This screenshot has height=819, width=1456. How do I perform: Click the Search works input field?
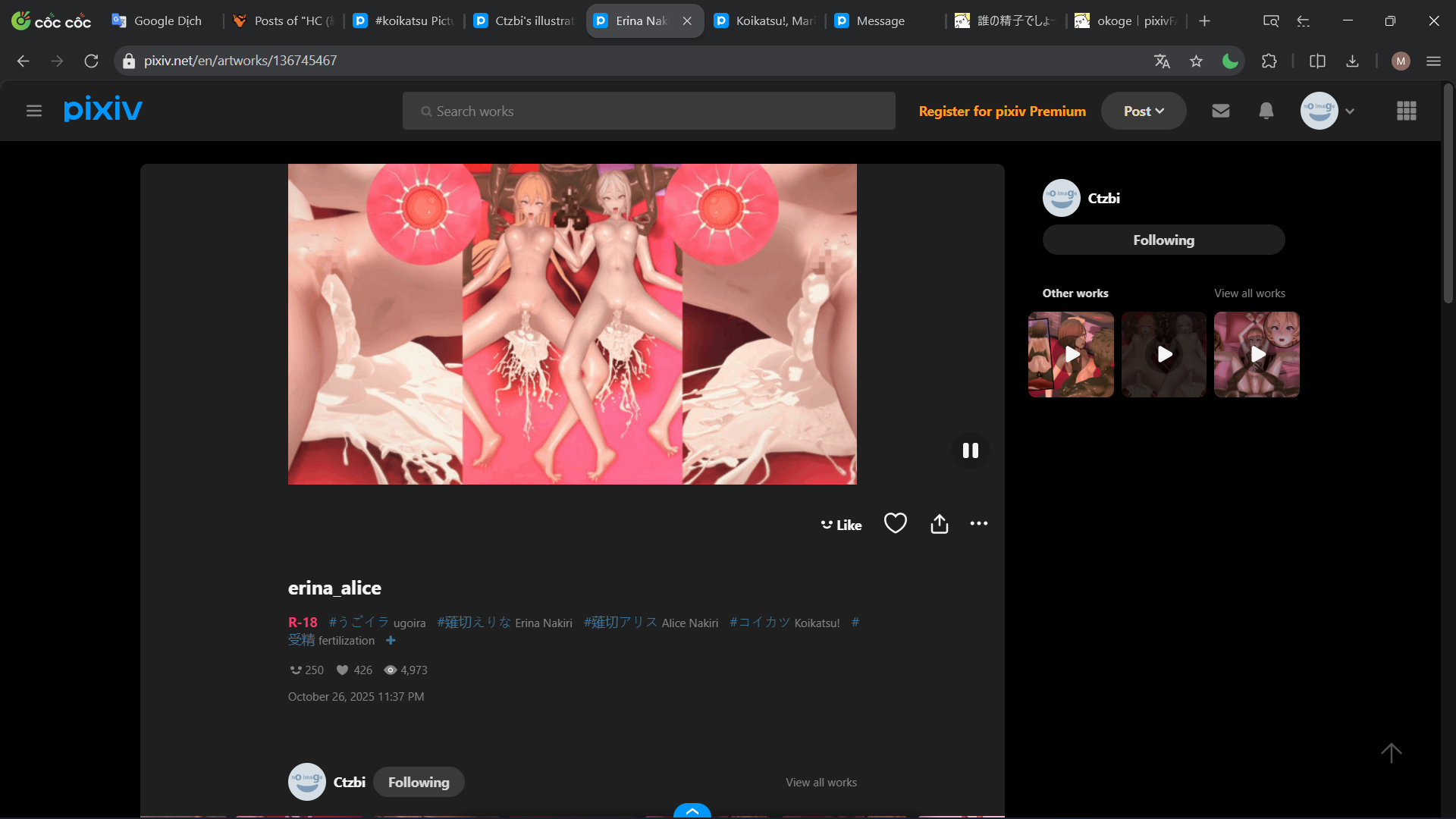click(648, 111)
